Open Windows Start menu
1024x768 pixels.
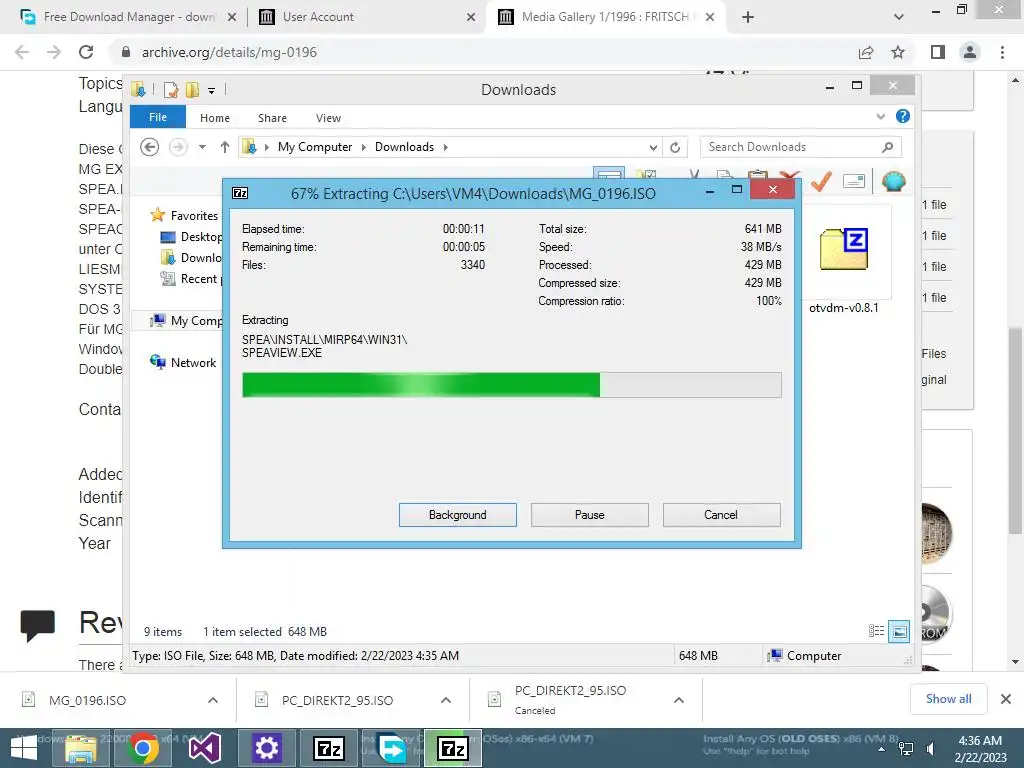tap(24, 748)
